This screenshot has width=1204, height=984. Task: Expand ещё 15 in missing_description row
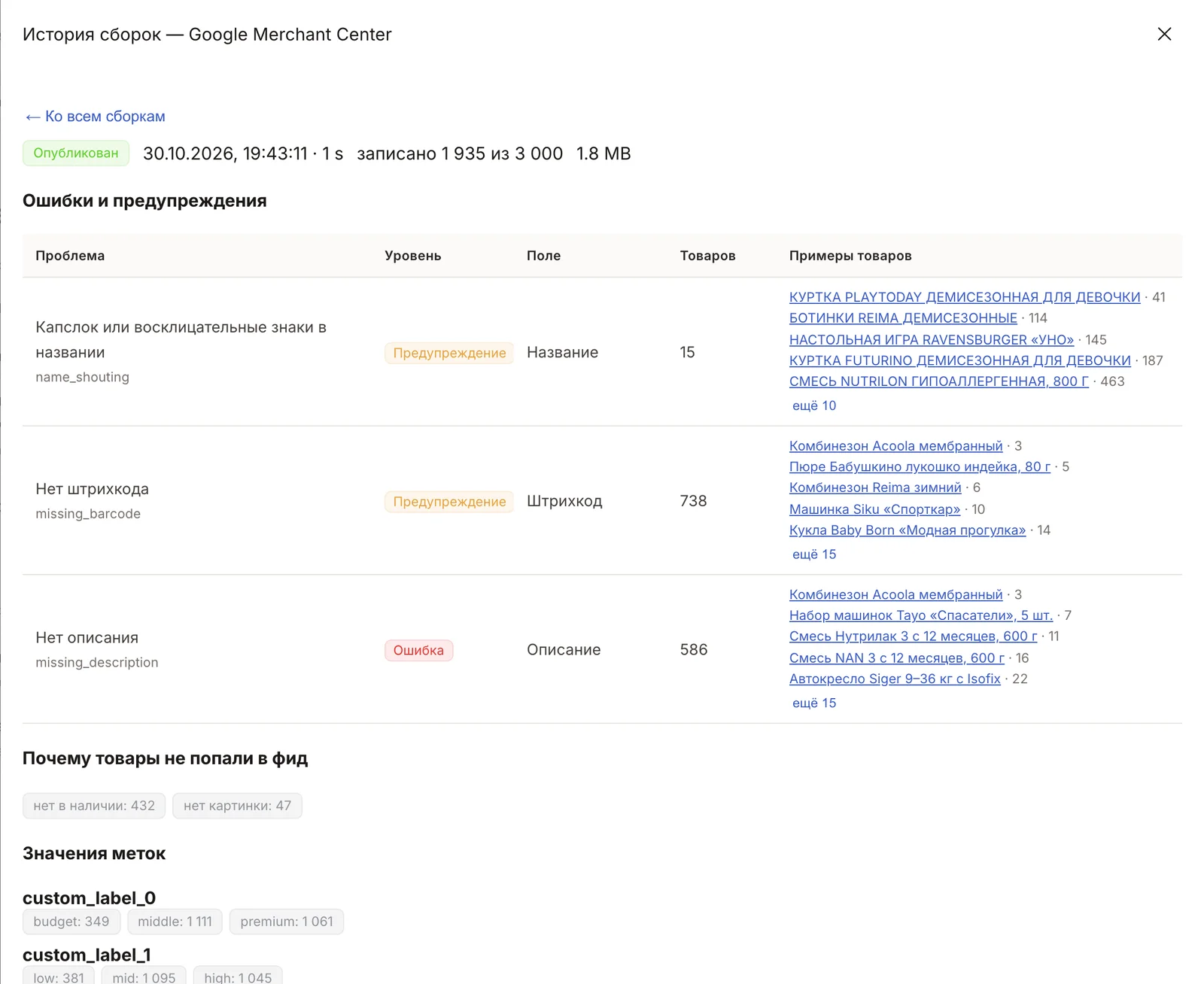click(814, 703)
